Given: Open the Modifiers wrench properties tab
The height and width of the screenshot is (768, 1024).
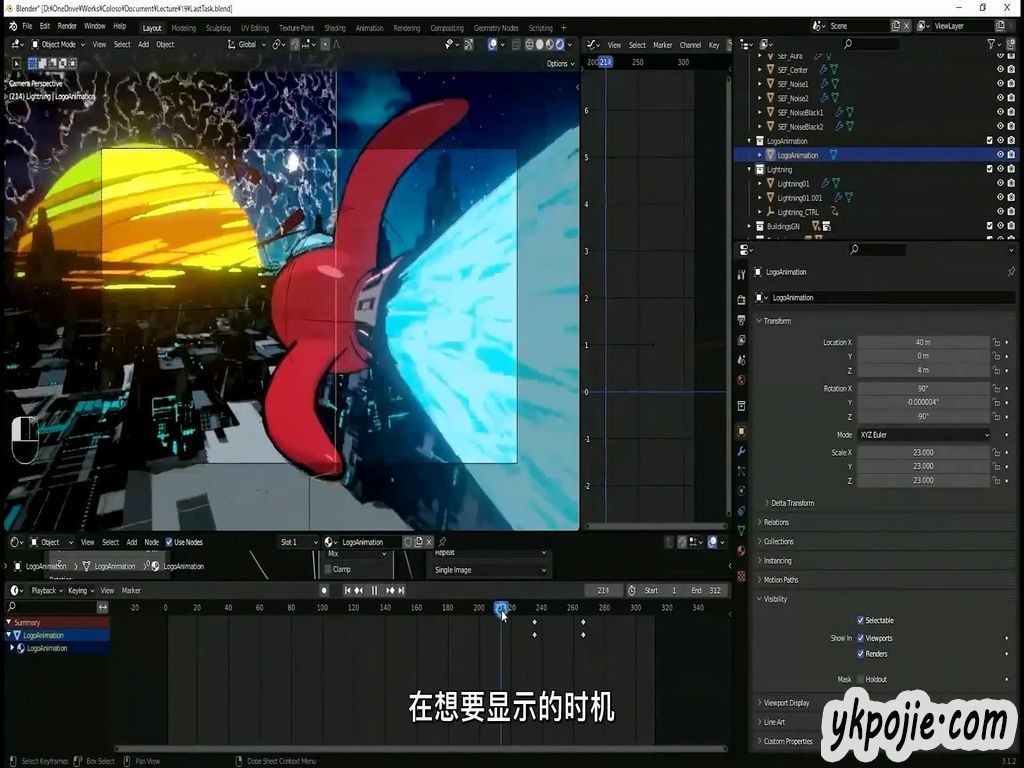Looking at the screenshot, I should pyautogui.click(x=741, y=451).
